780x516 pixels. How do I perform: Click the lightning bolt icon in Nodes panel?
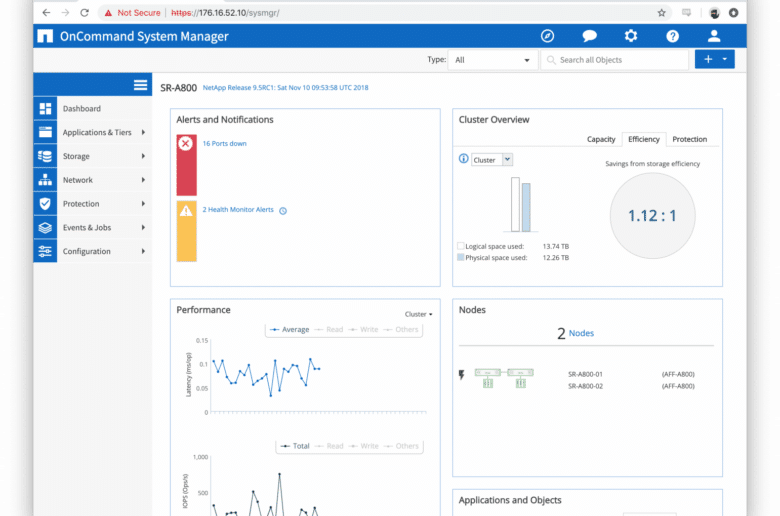pyautogui.click(x=462, y=375)
